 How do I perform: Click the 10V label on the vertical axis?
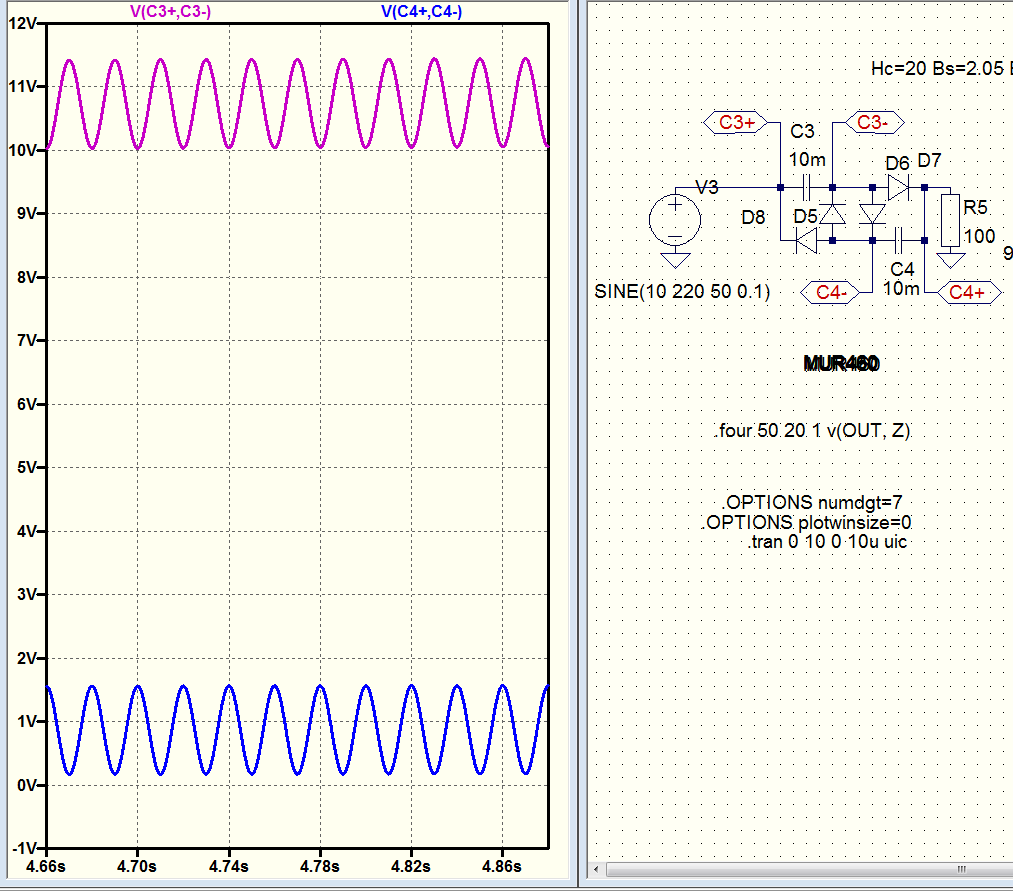(x=23, y=151)
